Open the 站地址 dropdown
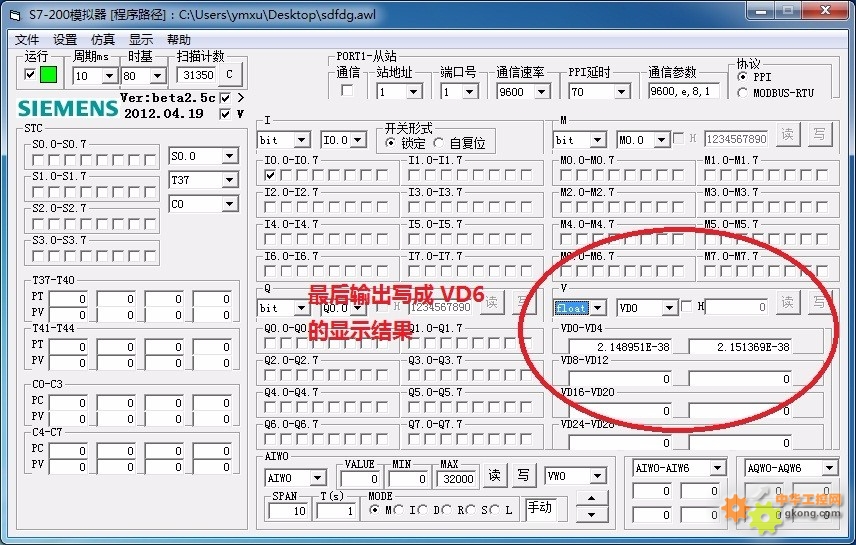This screenshot has height=545, width=856. tap(414, 92)
